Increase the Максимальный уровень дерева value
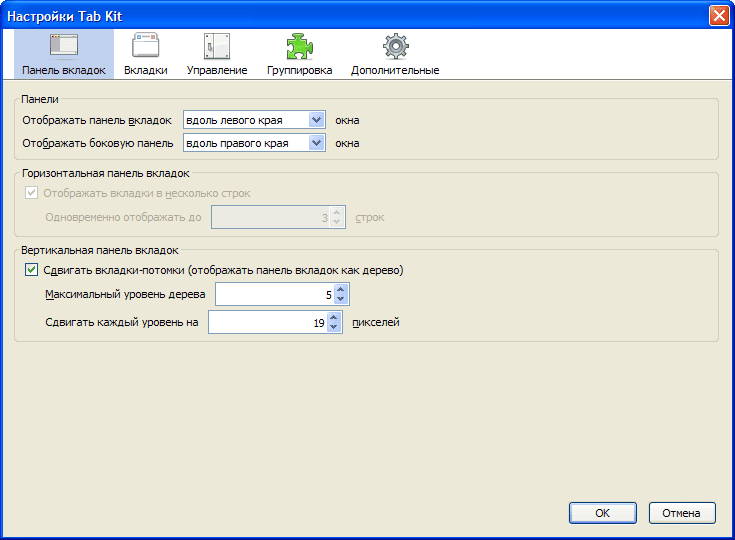Screen dimensions: 735x540 click(341, 289)
